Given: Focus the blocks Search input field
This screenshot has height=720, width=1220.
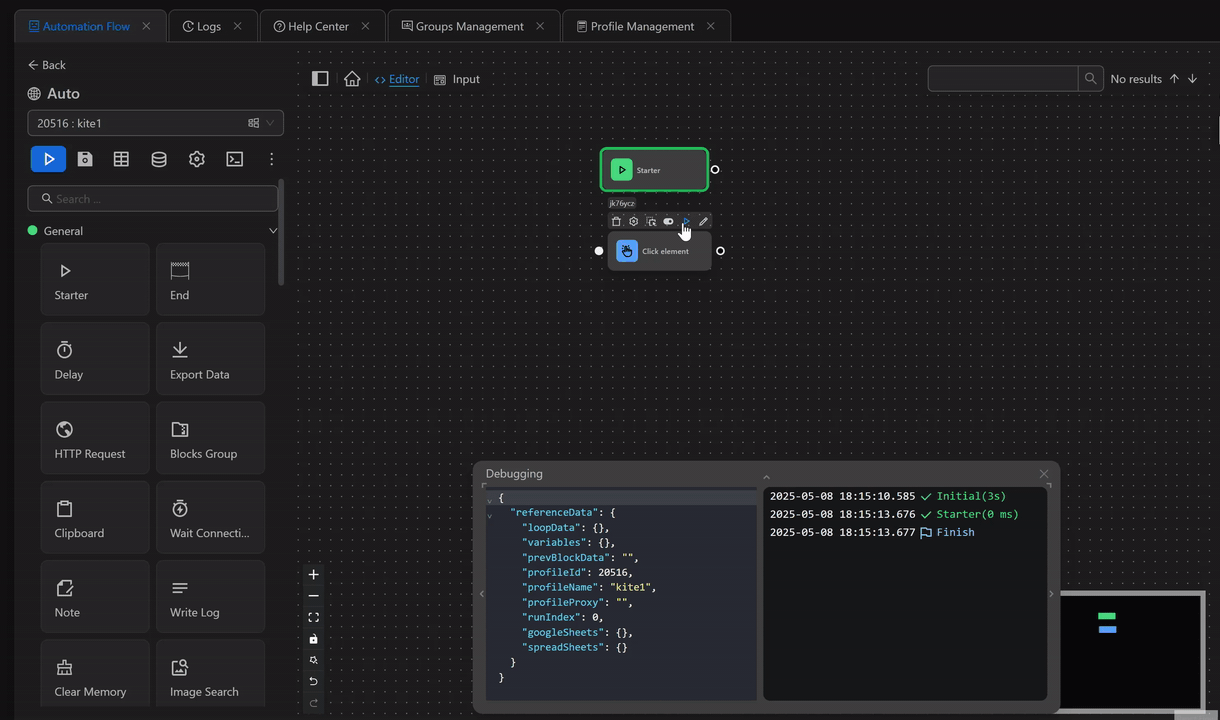Looking at the screenshot, I should pyautogui.click(x=160, y=199).
